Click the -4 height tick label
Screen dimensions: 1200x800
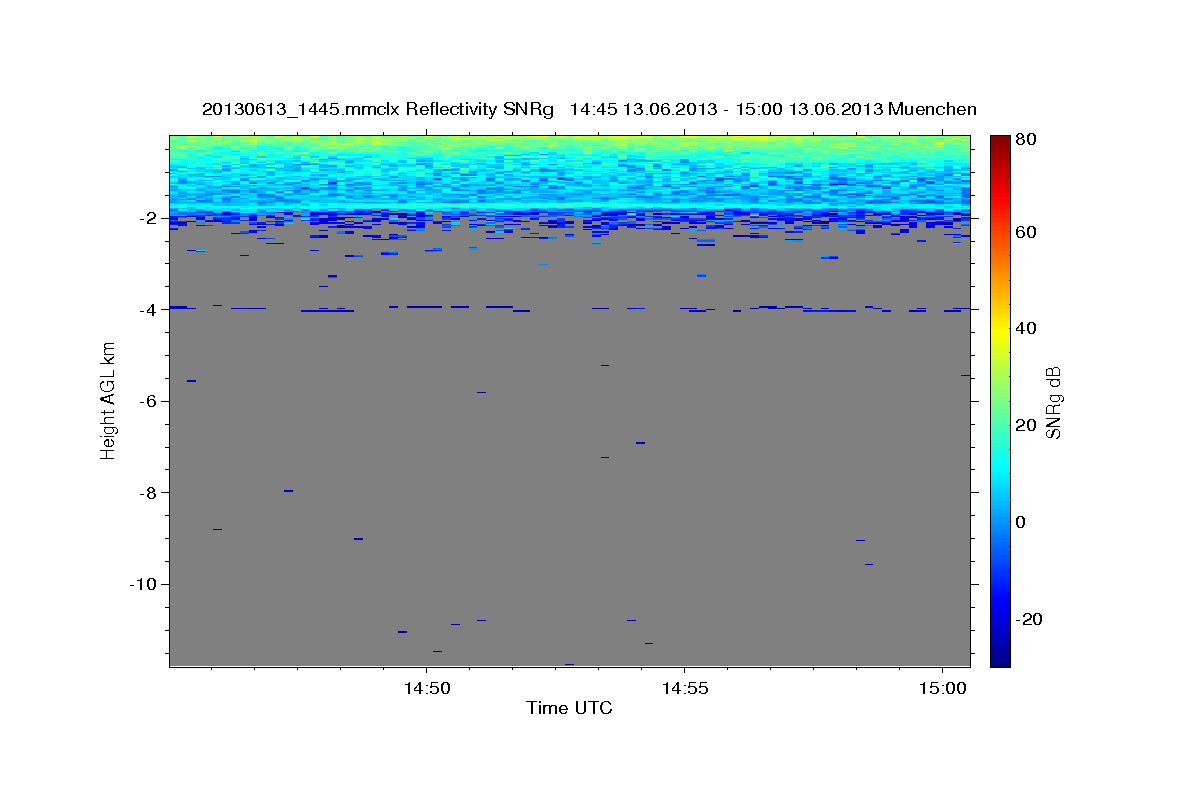tap(147, 310)
